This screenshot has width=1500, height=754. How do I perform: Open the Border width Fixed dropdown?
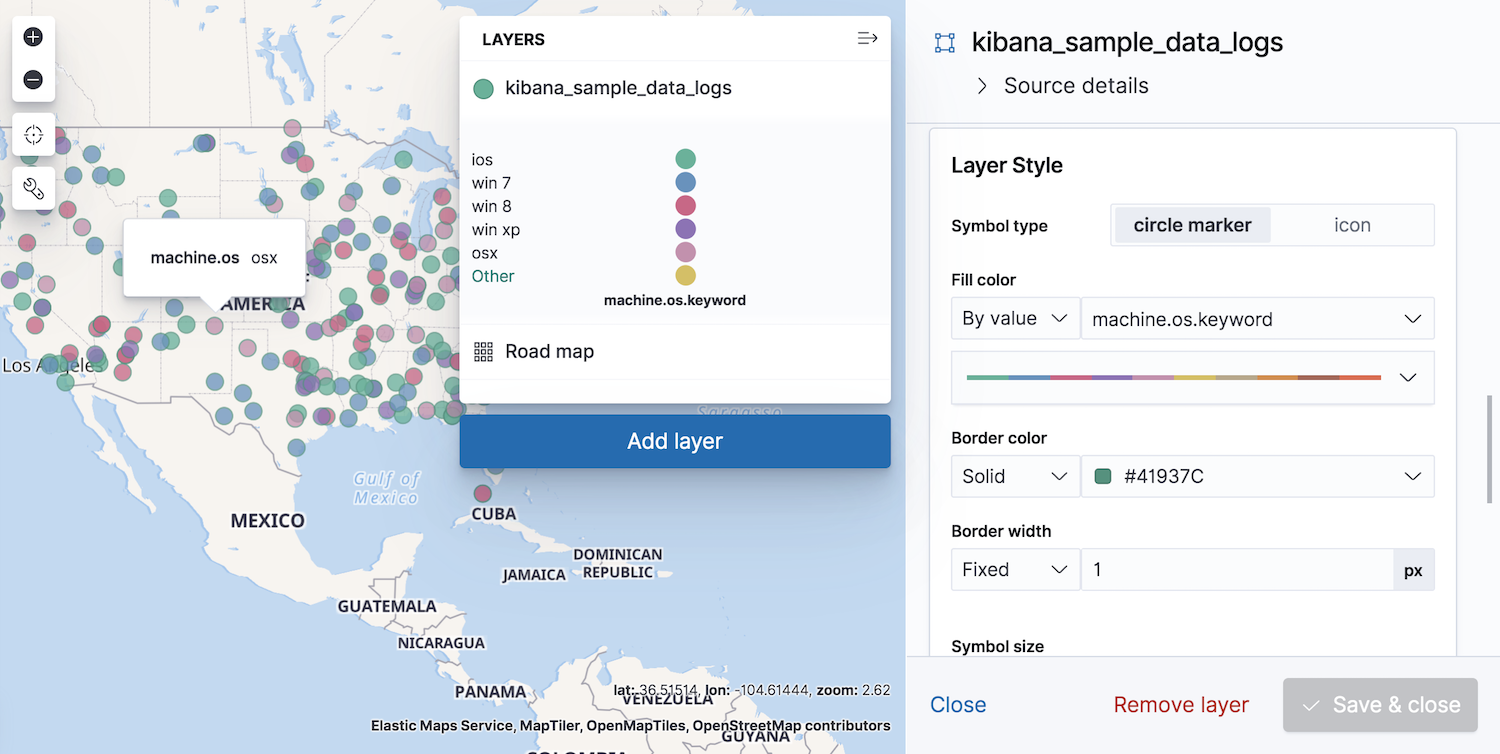click(x=1015, y=569)
